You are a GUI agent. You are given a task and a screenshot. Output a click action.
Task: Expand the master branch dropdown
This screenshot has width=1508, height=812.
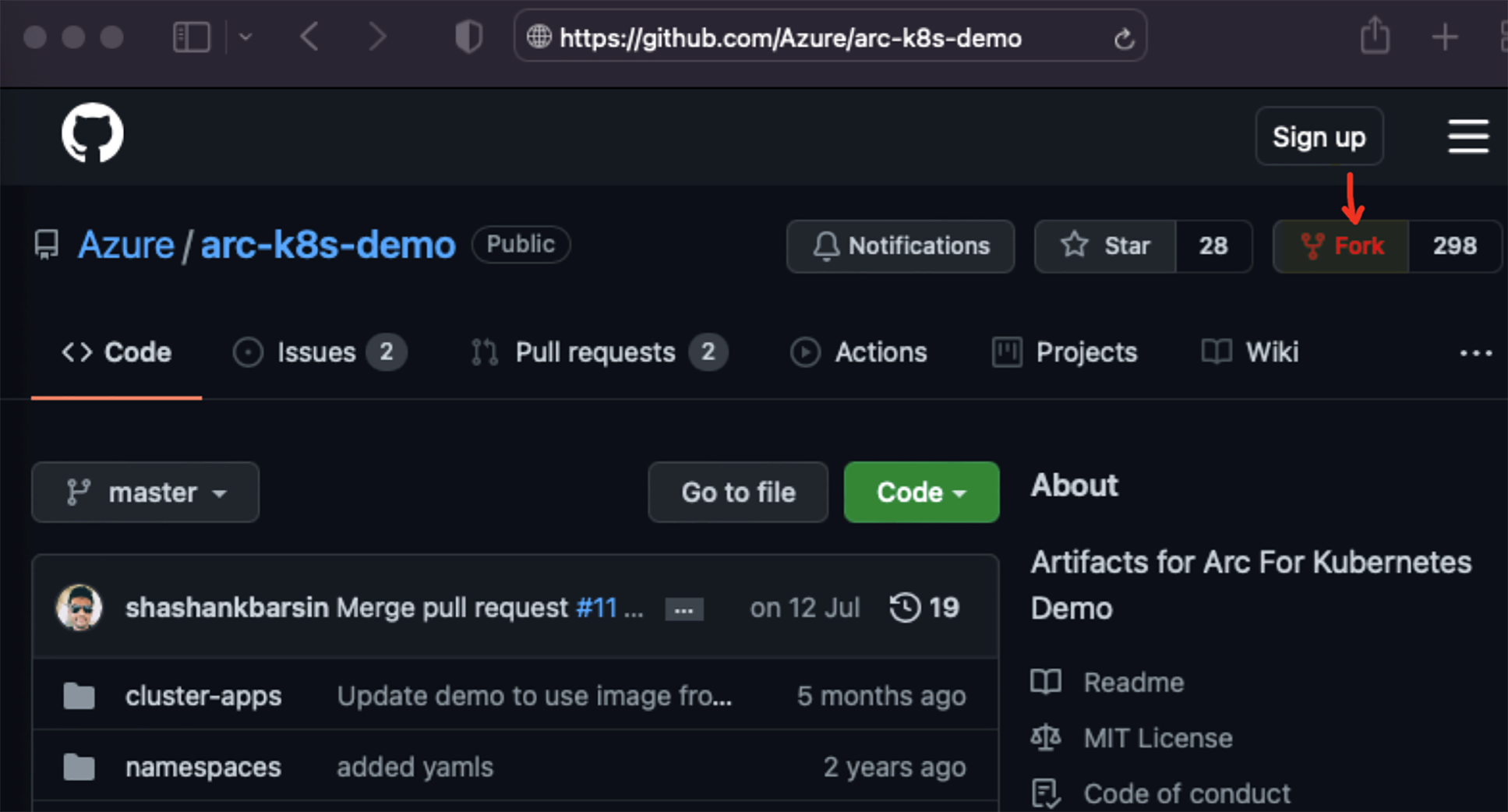click(146, 492)
